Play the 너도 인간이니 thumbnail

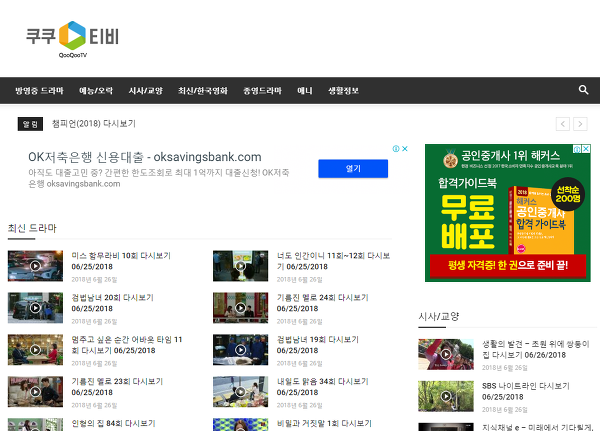[x=240, y=266]
